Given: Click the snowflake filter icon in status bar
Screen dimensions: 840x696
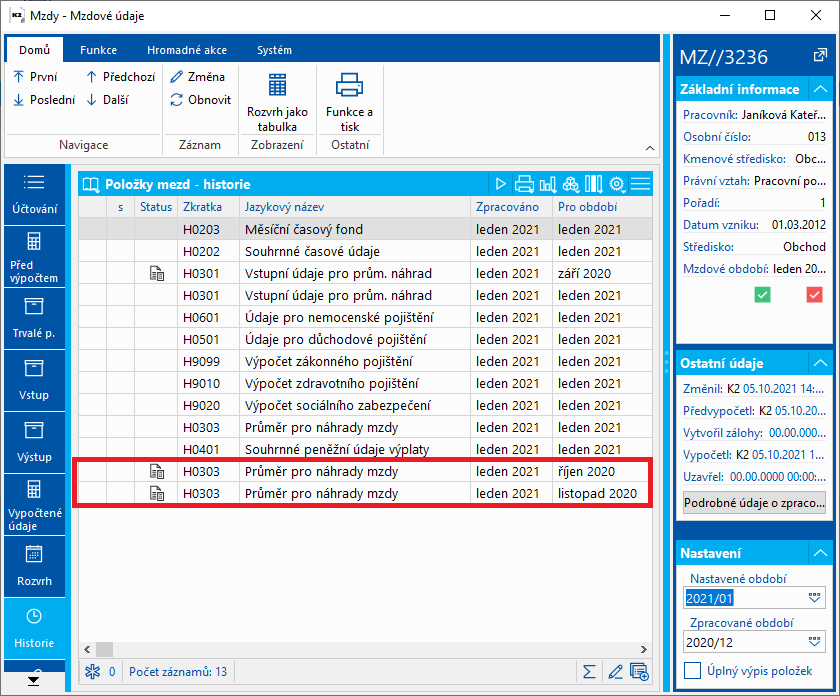Looking at the screenshot, I should tap(93, 671).
